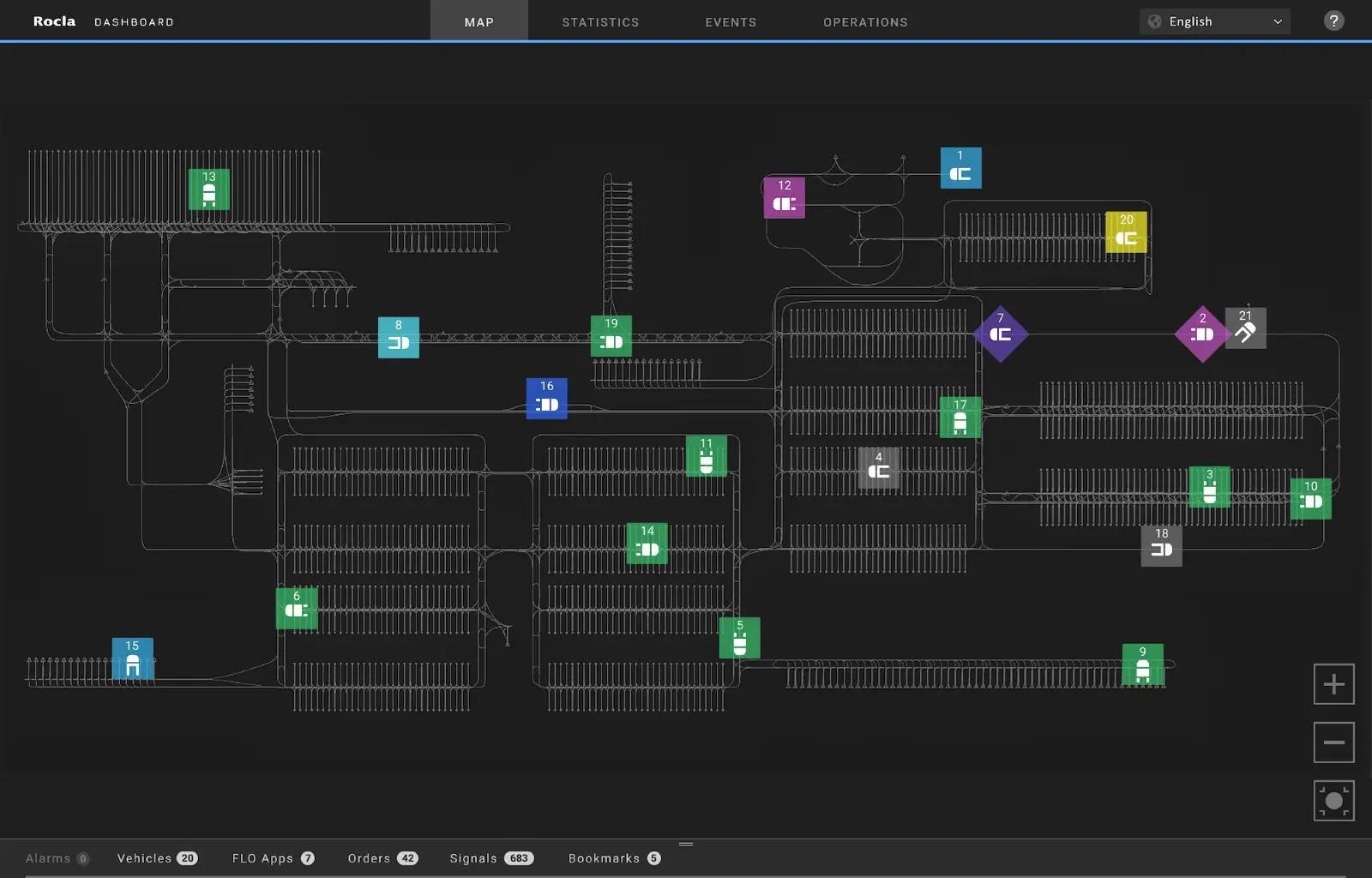Switch to the Statistics tab
This screenshot has width=1372, height=878.
click(x=601, y=22)
